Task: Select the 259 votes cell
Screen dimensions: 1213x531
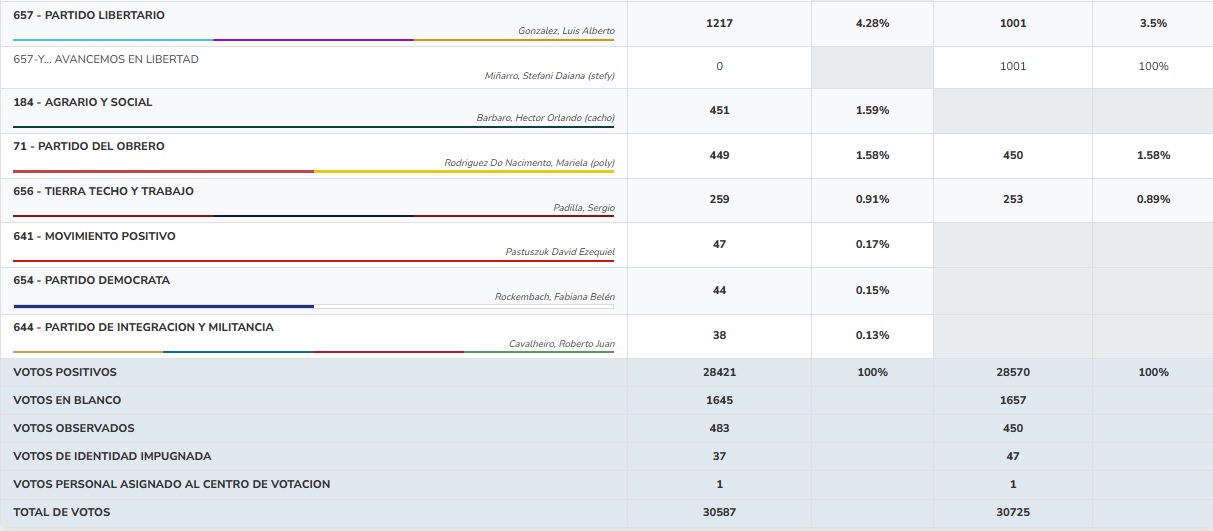Action: [719, 200]
